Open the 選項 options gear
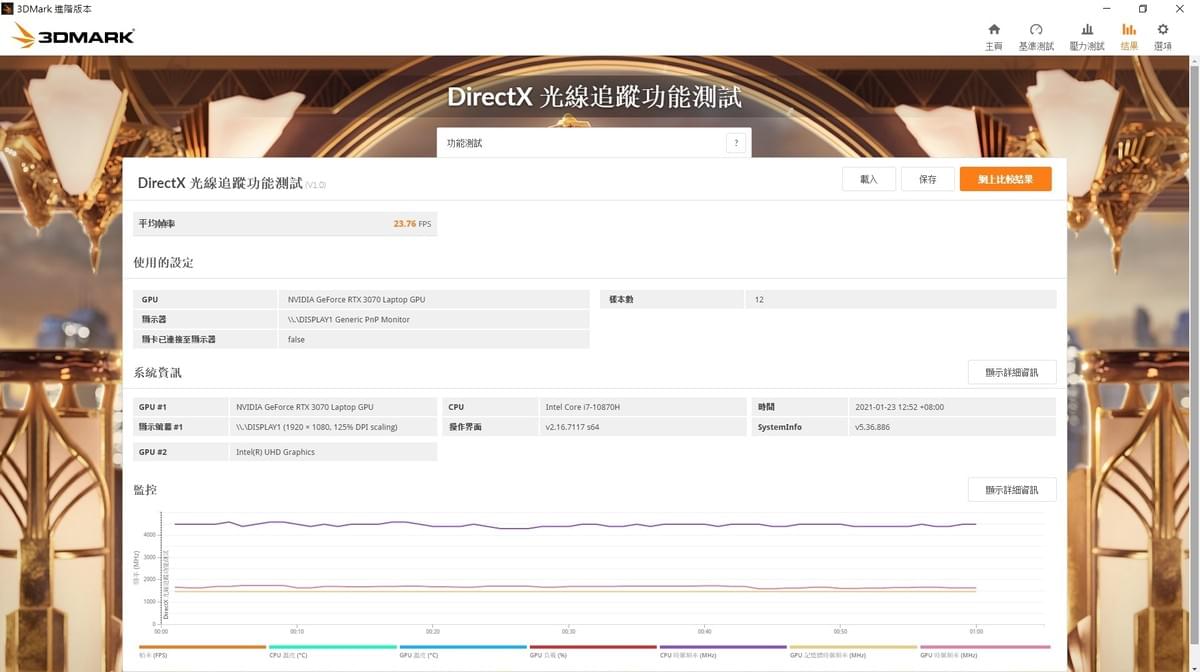The width and height of the screenshot is (1200, 672). coord(1163,37)
